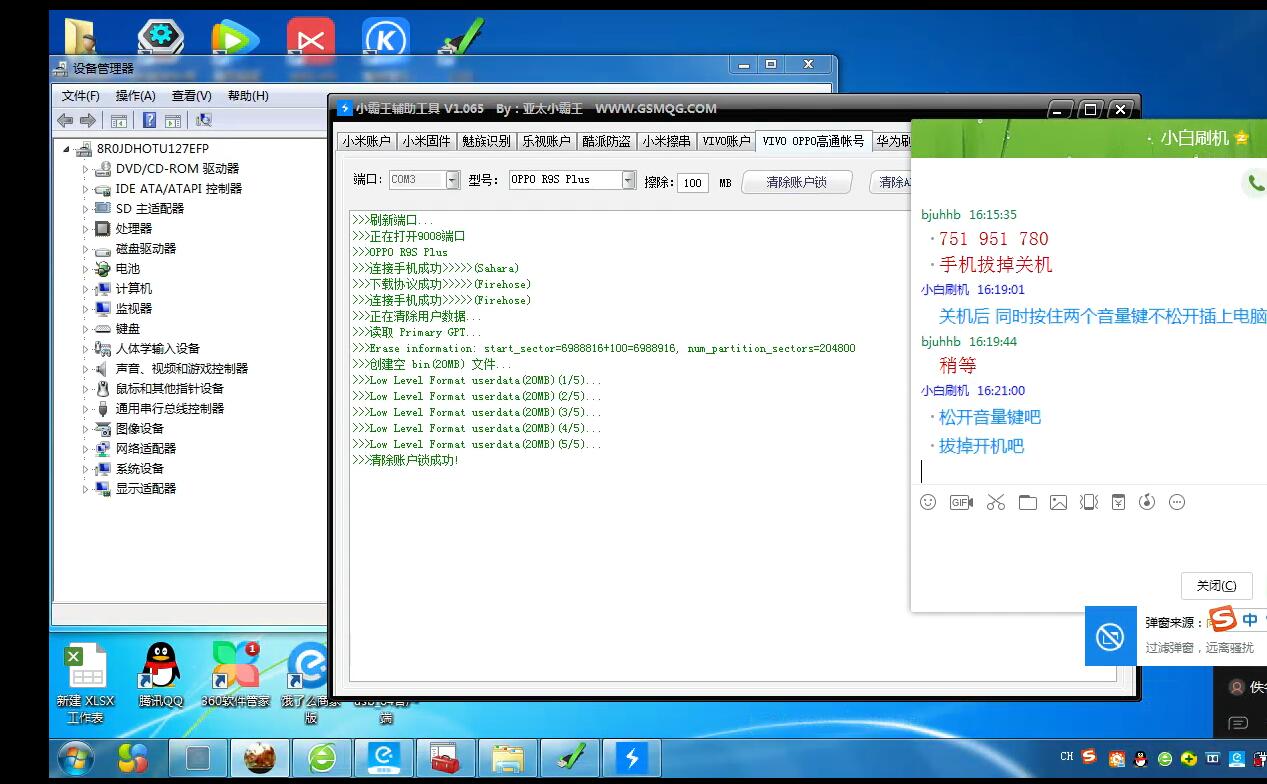
Task: Scan for hardware changes in Device Manager toolbar
Action: click(x=203, y=120)
